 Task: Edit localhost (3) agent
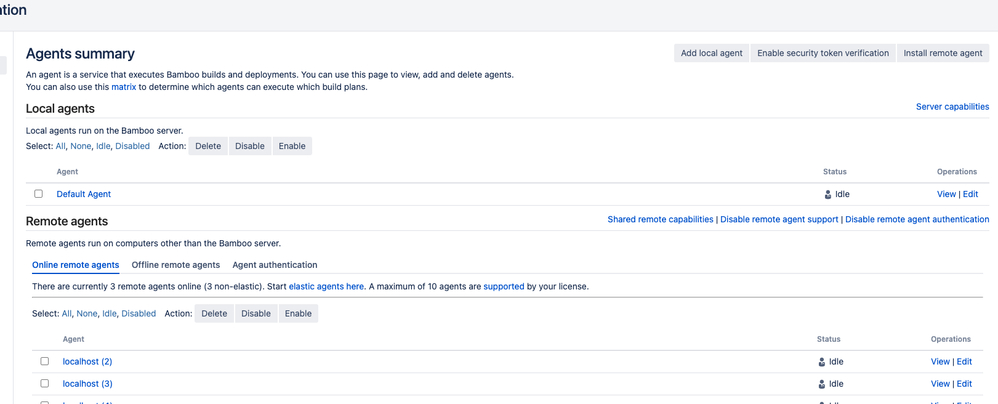click(964, 384)
